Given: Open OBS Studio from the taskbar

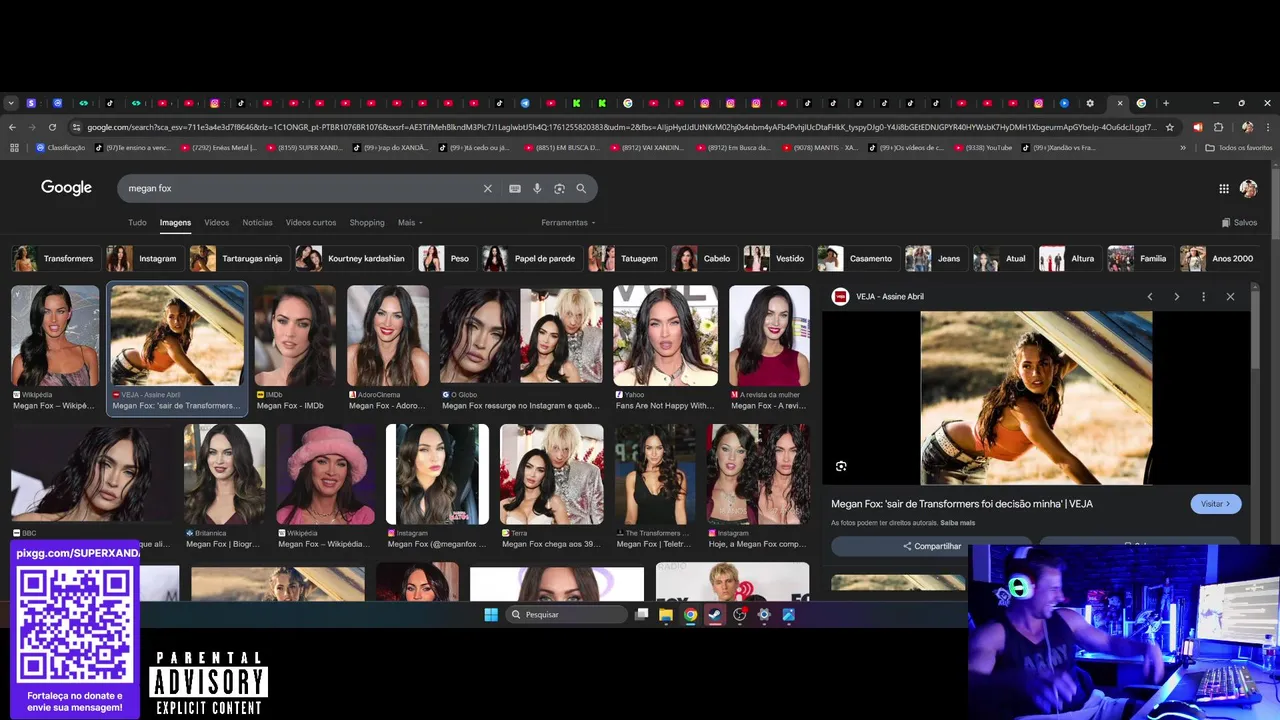Looking at the screenshot, I should pos(740,615).
